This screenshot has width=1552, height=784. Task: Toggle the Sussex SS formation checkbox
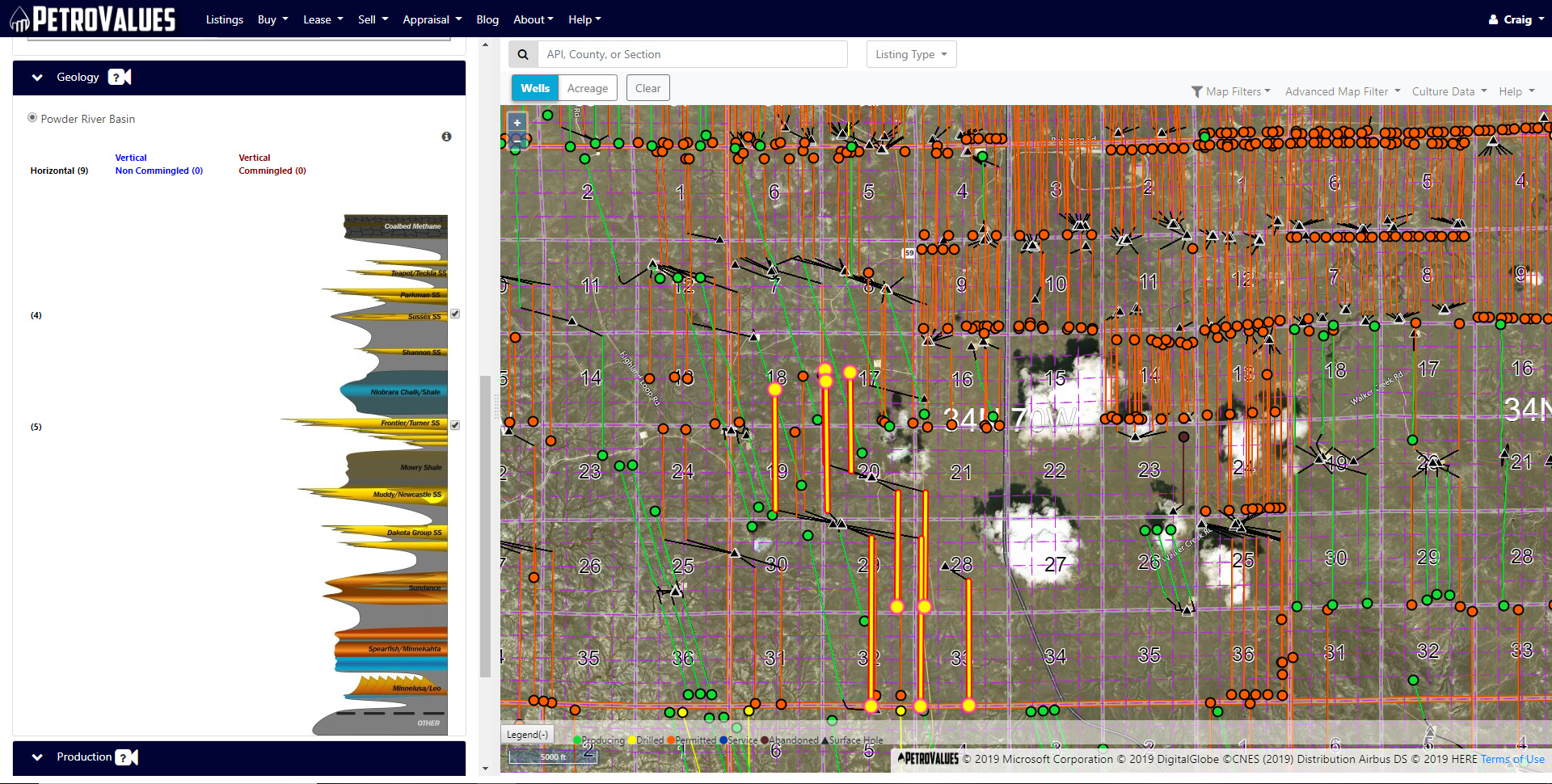pyautogui.click(x=455, y=314)
